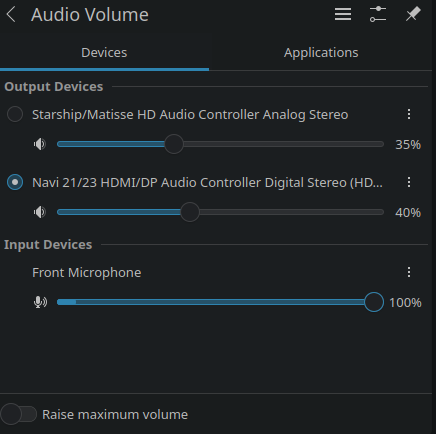The height and width of the screenshot is (434, 436).
Task: Click the Starship/Matisse device name label
Action: coord(190,115)
